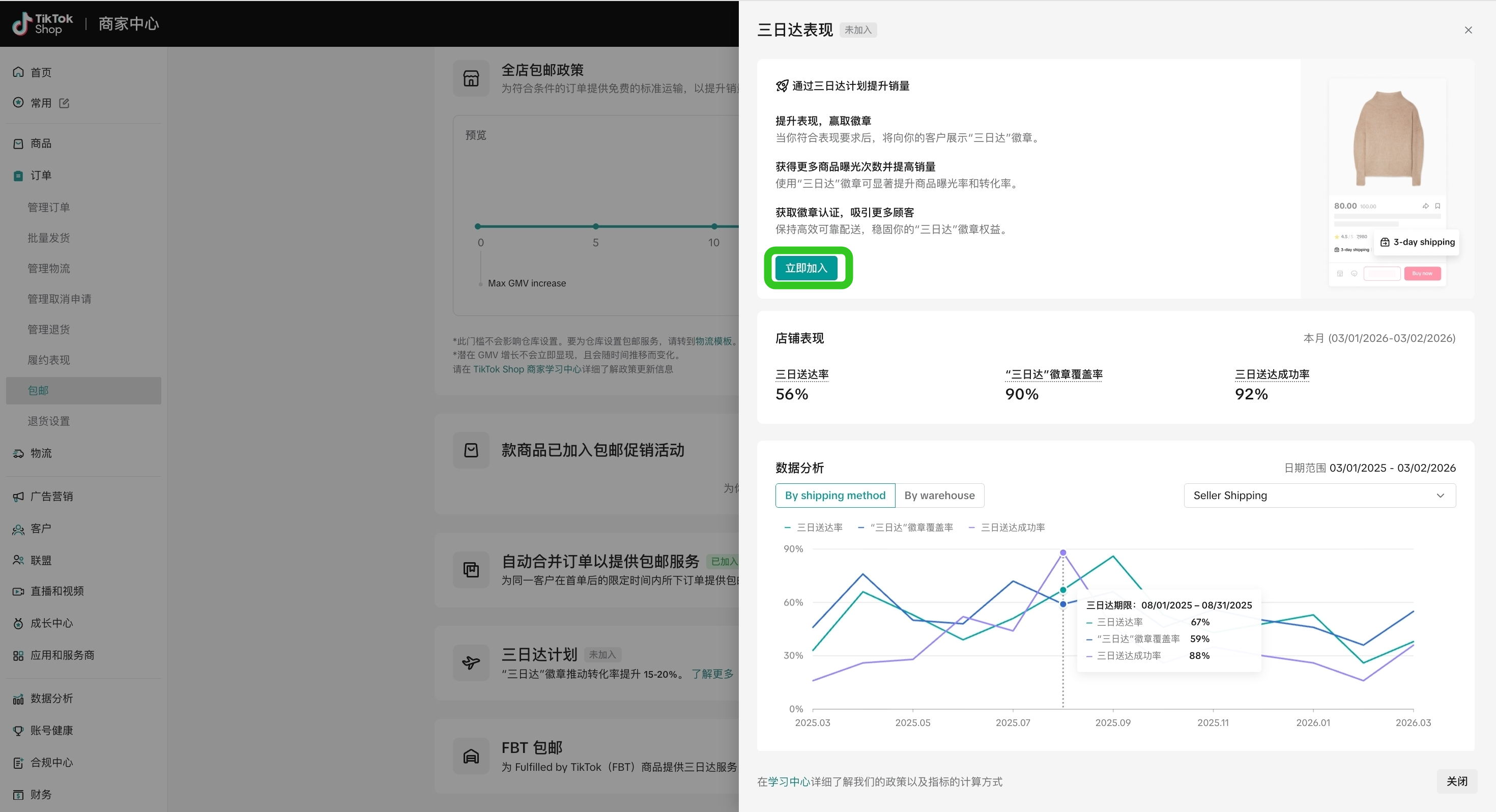Click the 广告营销 megaphone icon
Viewport: 1496px width, 812px height.
[18, 496]
